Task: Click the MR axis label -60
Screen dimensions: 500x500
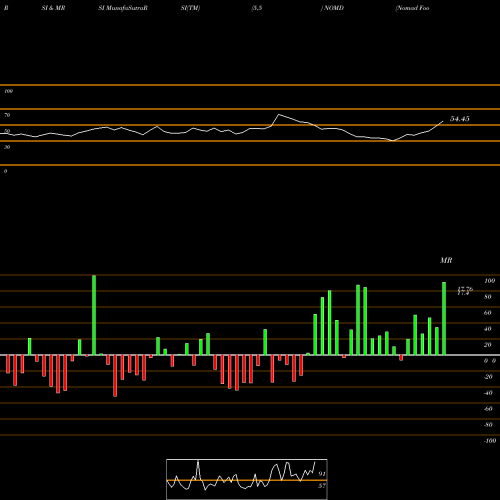Action: (x=488, y=409)
